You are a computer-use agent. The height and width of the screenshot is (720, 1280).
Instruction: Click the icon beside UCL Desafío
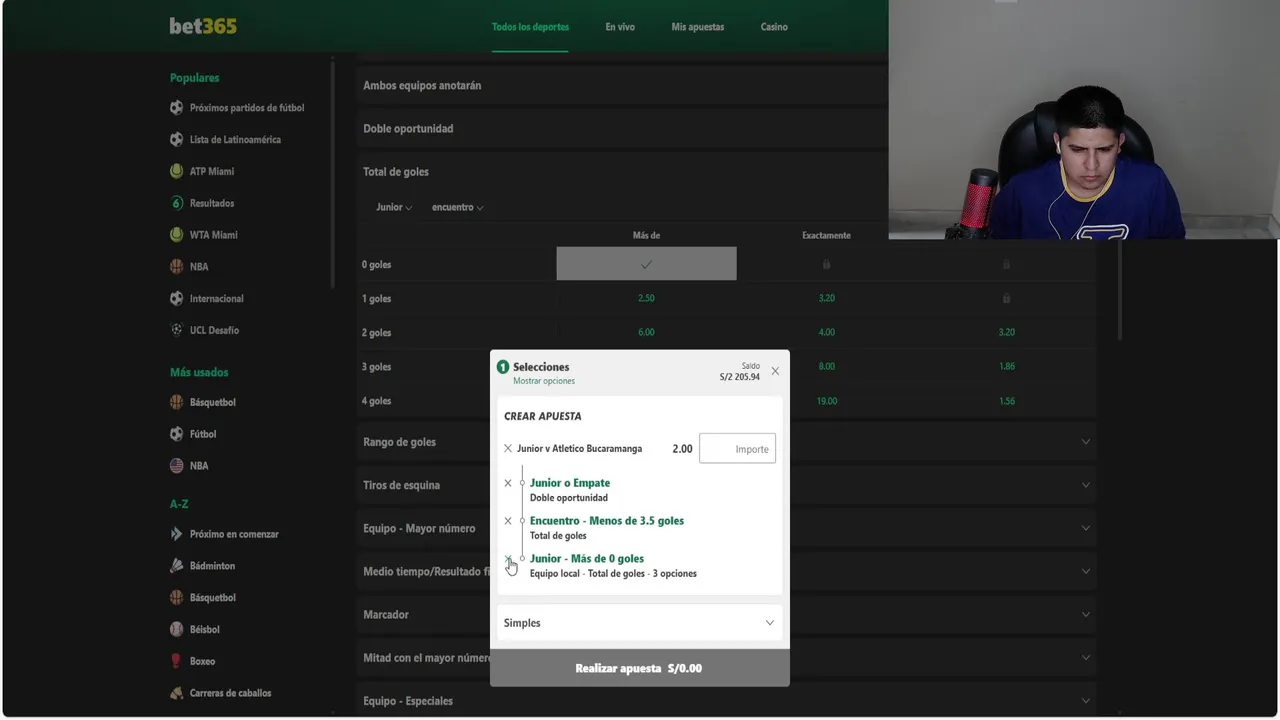177,330
